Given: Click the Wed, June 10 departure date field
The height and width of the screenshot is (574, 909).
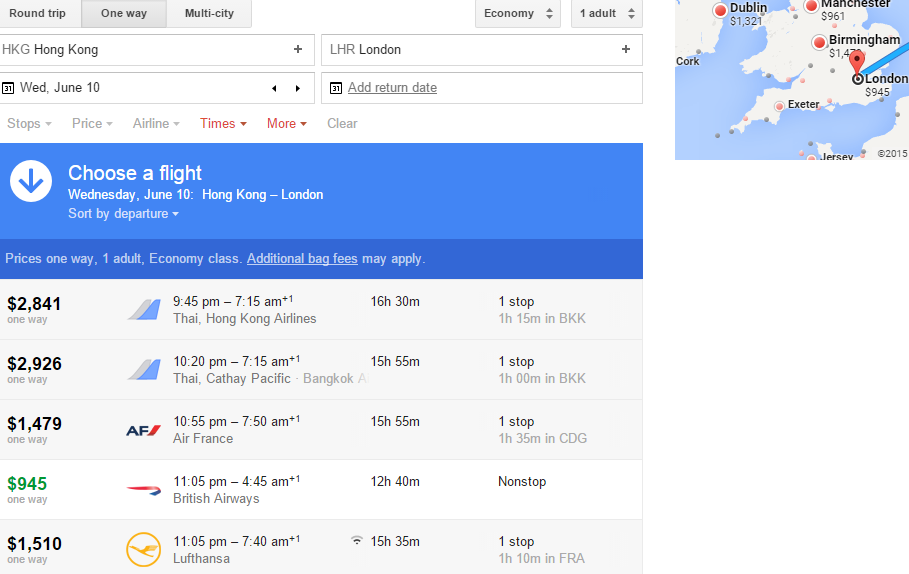Looking at the screenshot, I should [x=157, y=88].
